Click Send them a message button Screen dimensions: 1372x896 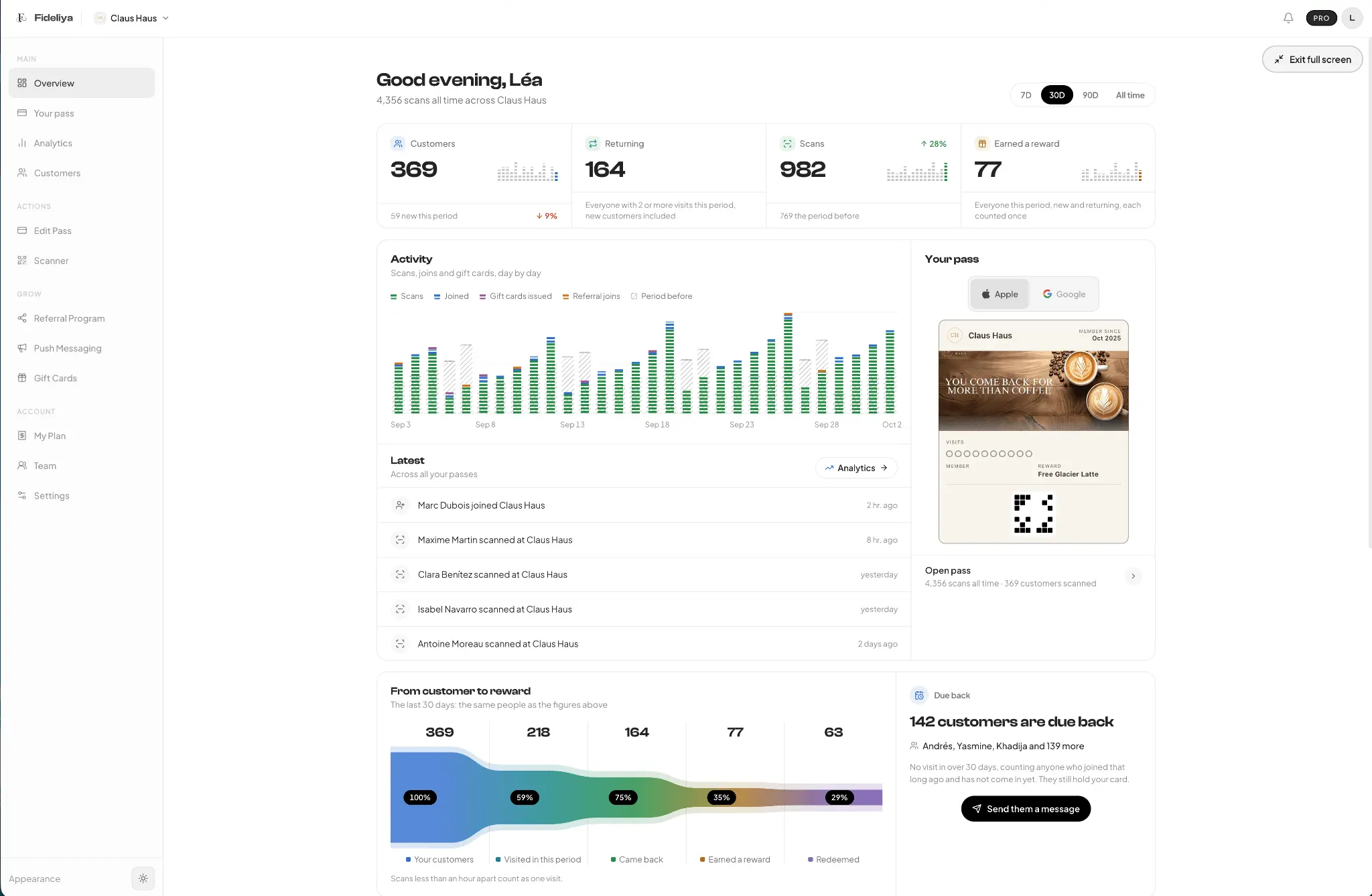point(1026,809)
